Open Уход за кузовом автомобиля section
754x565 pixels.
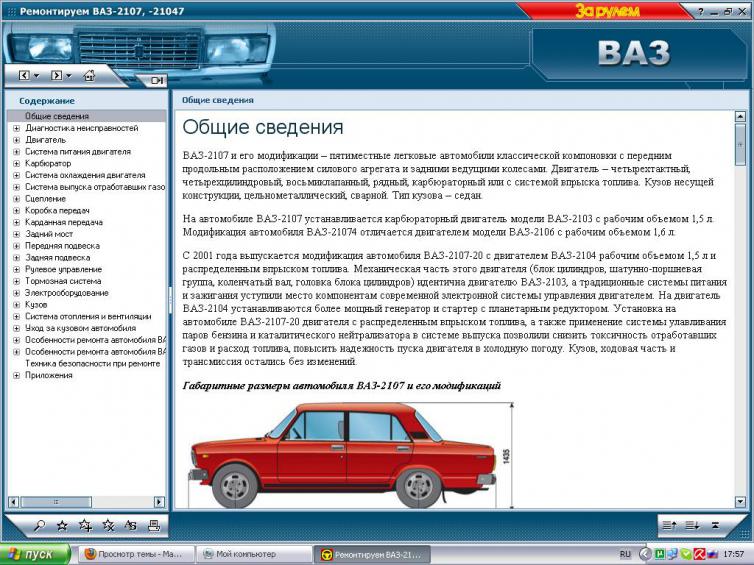click(80, 328)
